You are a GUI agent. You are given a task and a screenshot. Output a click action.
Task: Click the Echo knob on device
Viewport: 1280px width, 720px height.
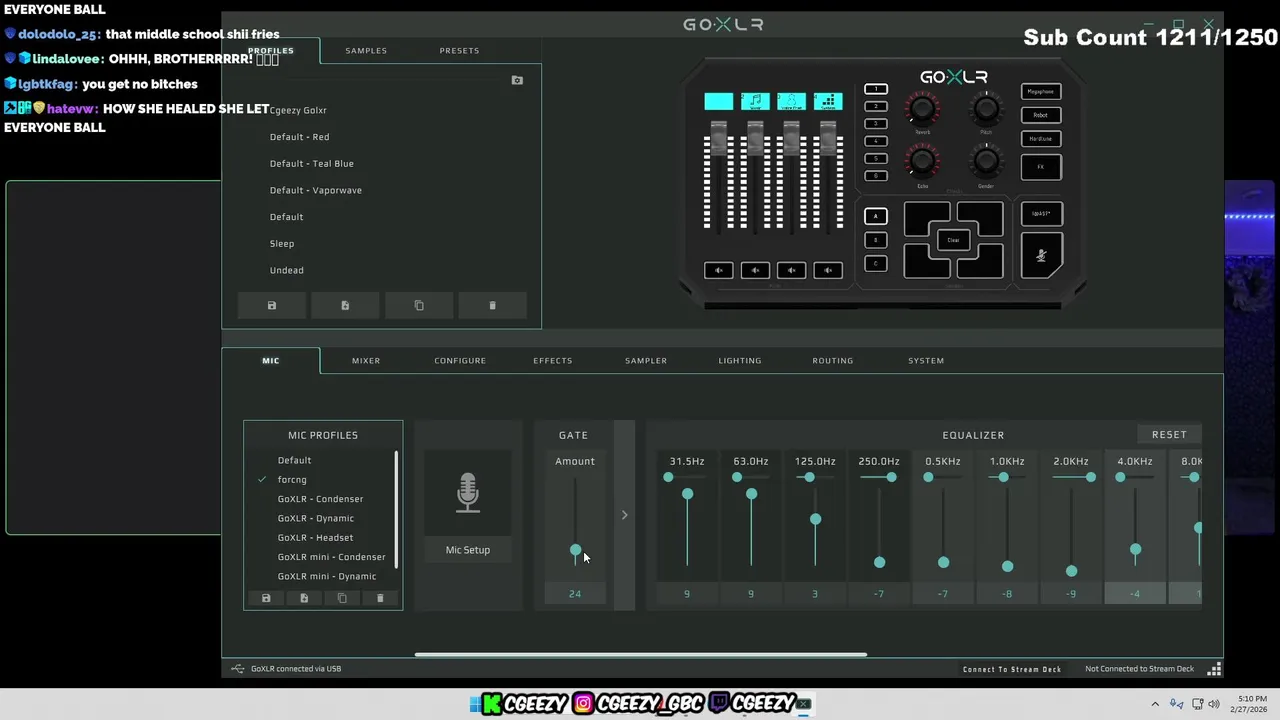click(922, 161)
